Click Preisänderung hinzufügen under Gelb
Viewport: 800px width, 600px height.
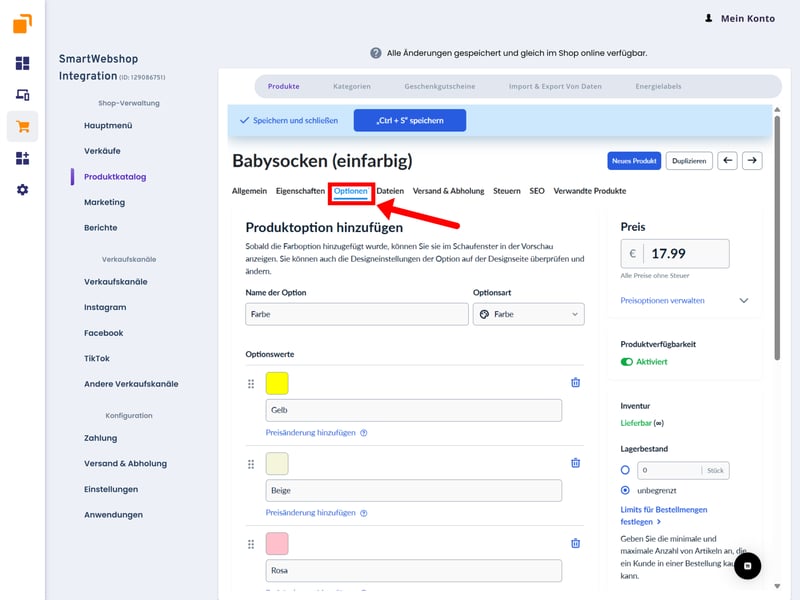pos(311,433)
